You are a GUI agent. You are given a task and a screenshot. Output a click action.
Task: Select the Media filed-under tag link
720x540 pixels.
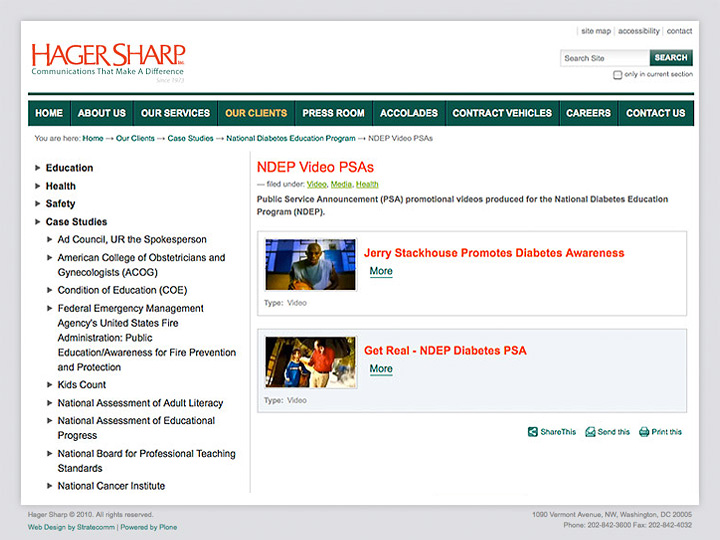pos(341,184)
